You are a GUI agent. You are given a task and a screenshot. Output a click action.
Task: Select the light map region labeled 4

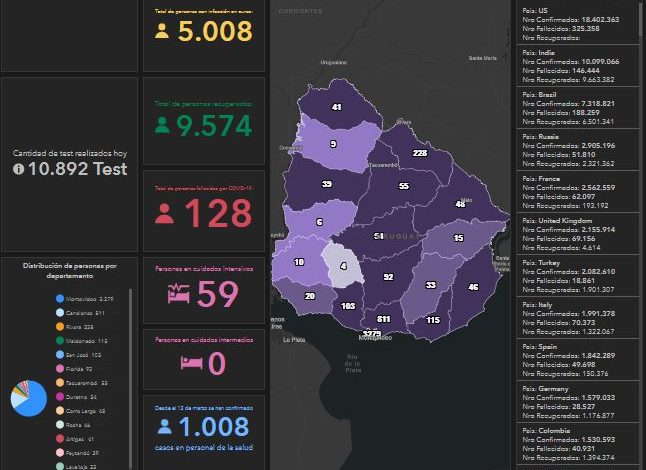point(343,266)
